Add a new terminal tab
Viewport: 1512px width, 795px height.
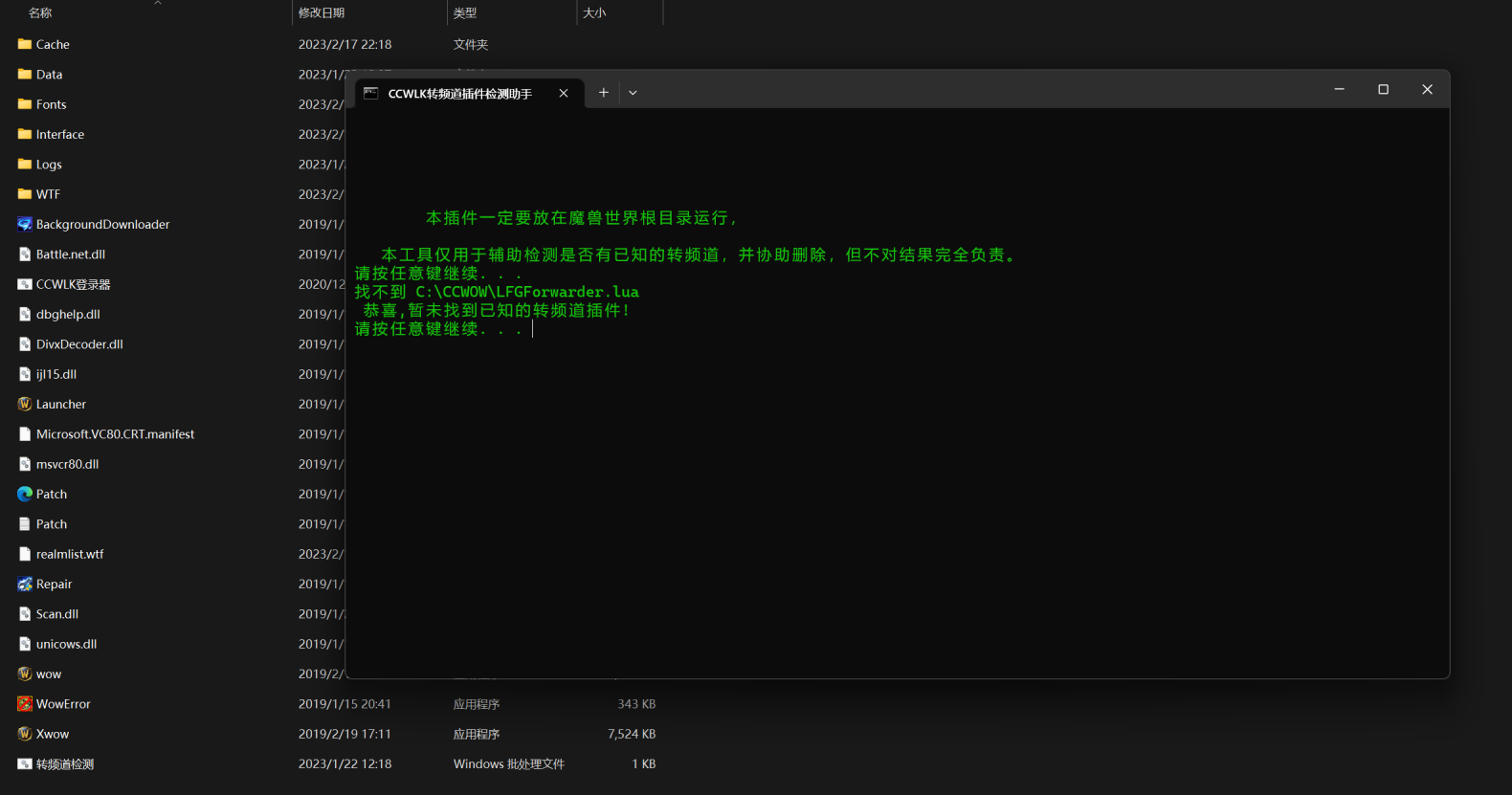tap(603, 93)
